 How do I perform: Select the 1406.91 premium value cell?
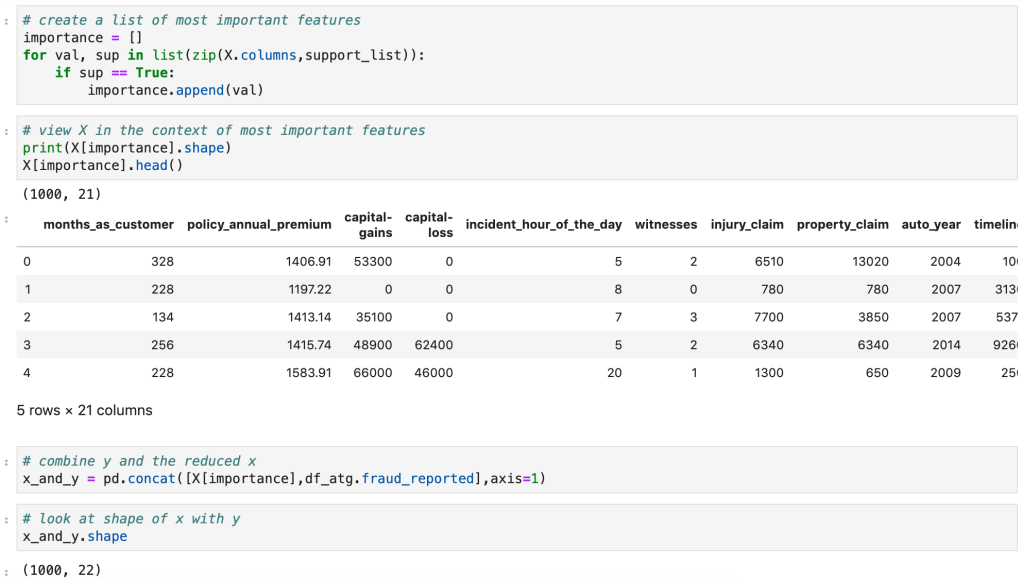(x=308, y=262)
